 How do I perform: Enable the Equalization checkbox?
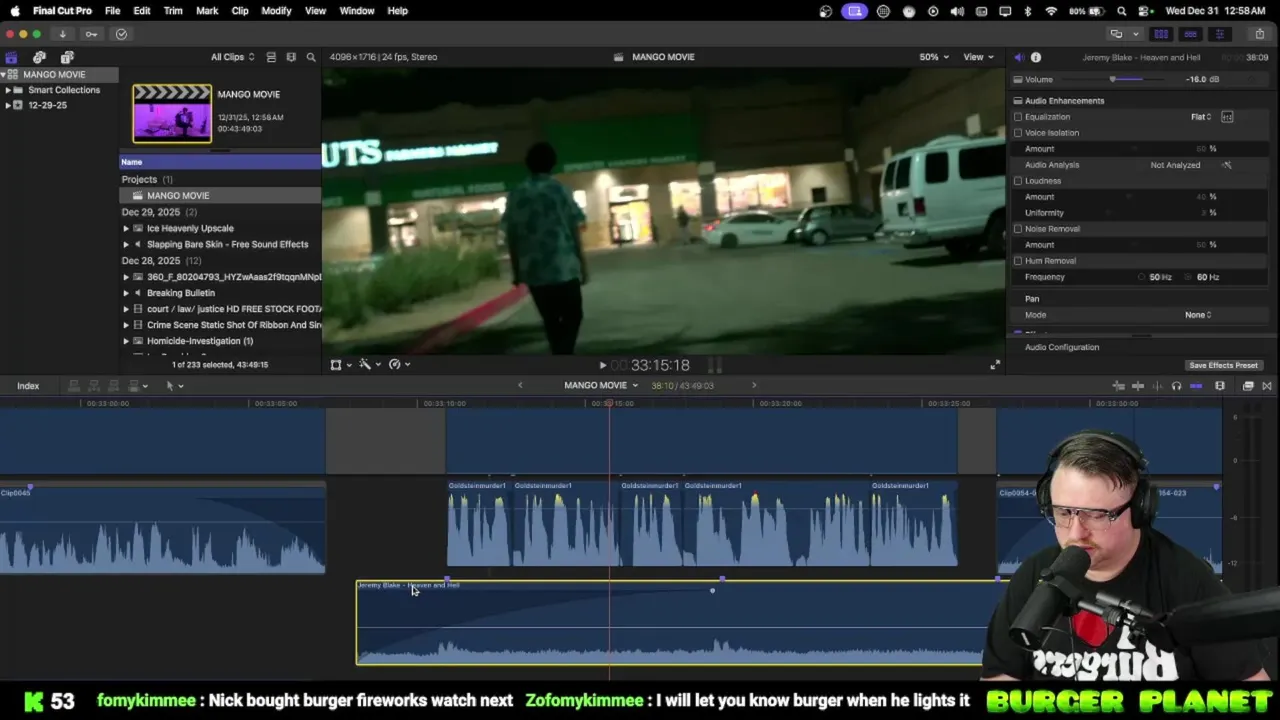[x=1018, y=117]
